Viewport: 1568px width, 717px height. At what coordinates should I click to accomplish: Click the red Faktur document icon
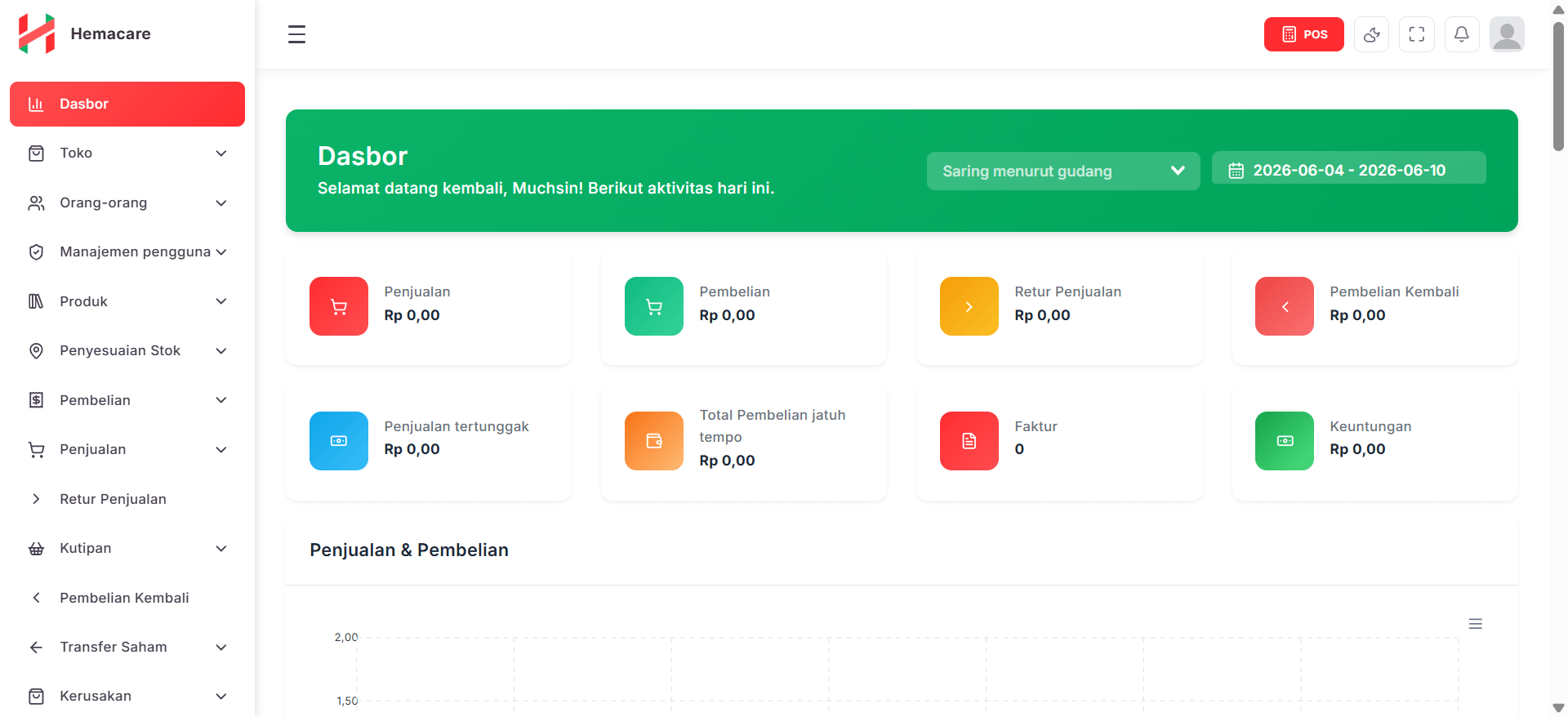pos(969,441)
